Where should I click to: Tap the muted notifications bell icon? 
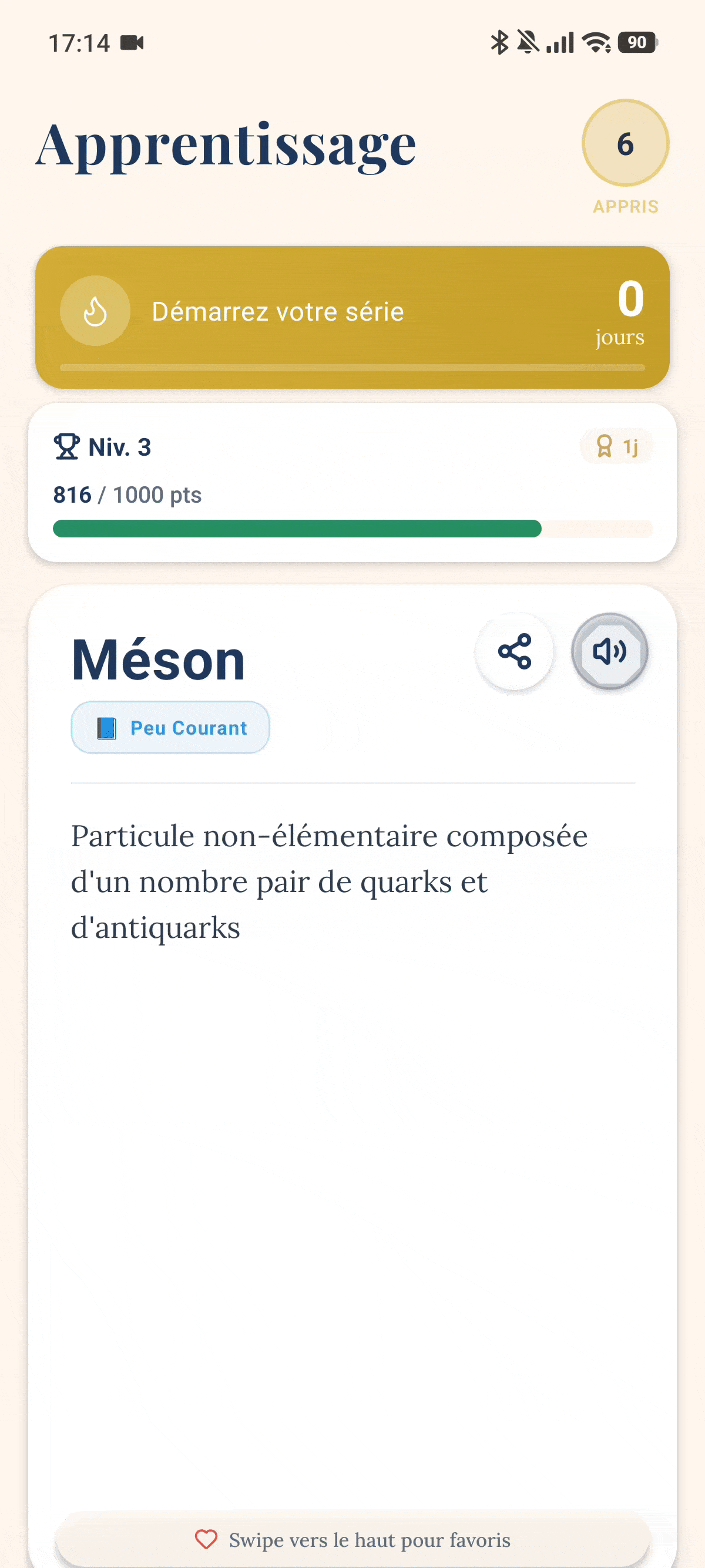click(x=528, y=43)
